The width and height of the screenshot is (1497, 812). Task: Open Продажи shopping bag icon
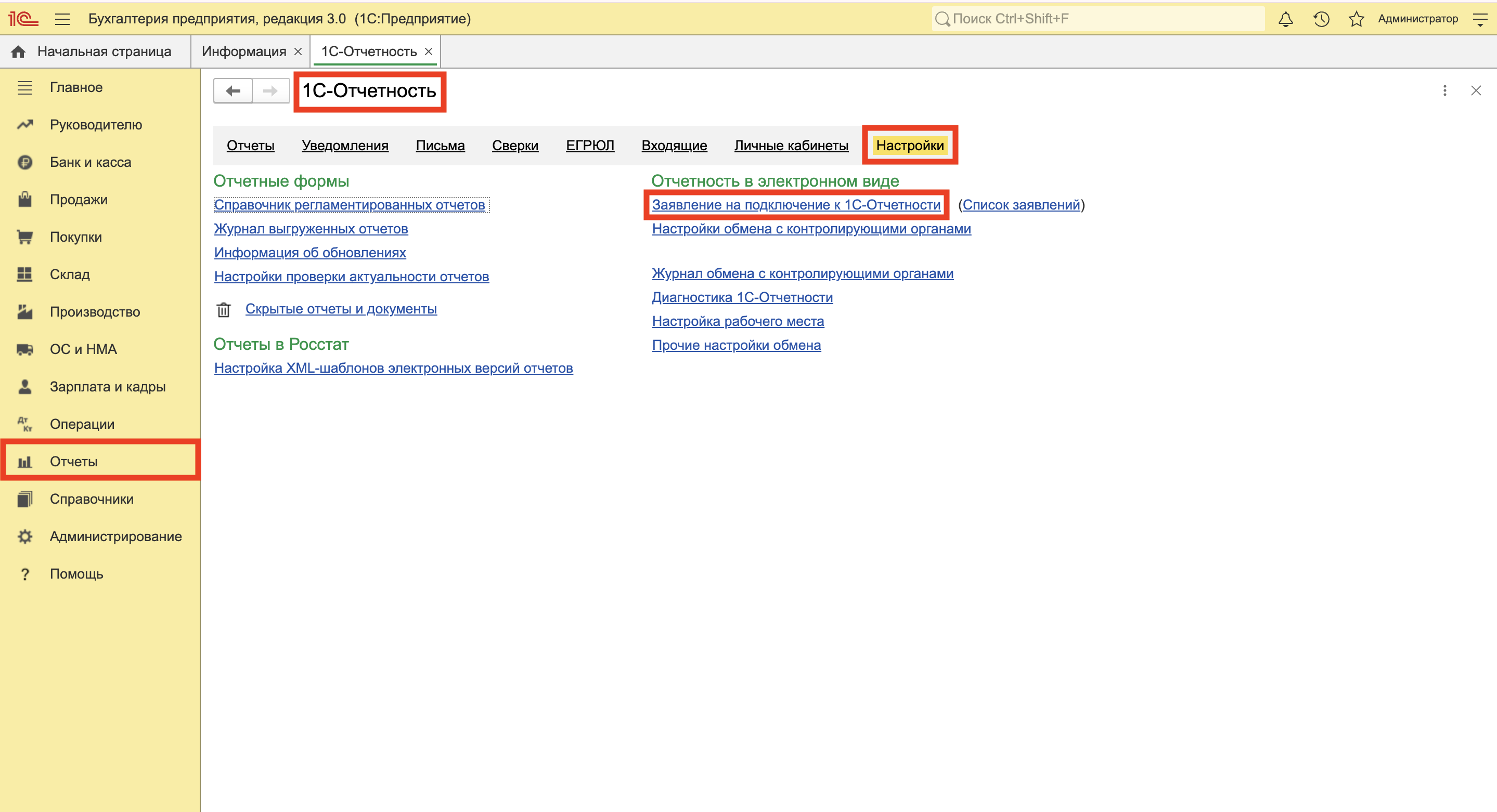[24, 199]
